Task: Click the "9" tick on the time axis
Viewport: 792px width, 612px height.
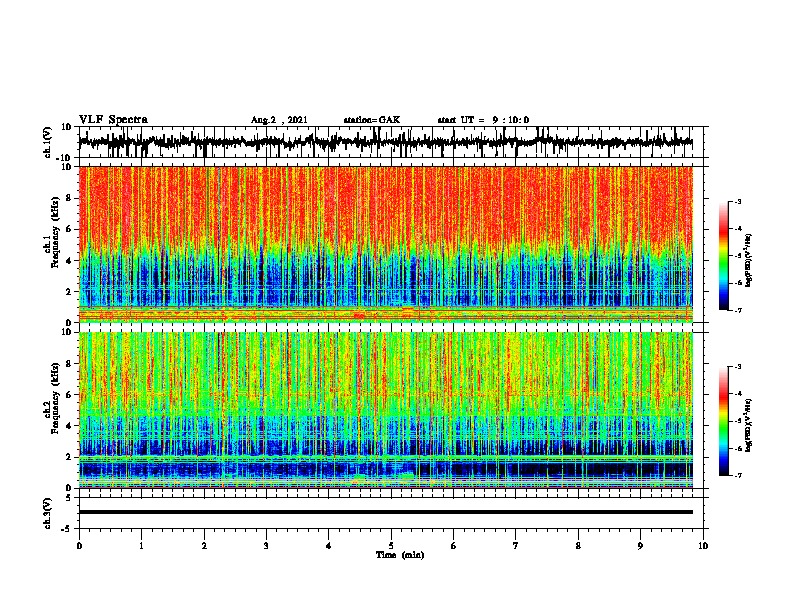Action: coord(640,546)
